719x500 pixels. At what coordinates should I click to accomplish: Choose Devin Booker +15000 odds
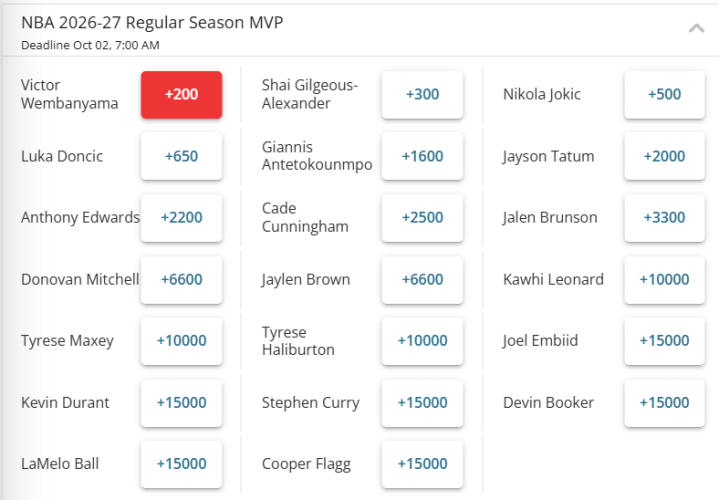pos(664,403)
